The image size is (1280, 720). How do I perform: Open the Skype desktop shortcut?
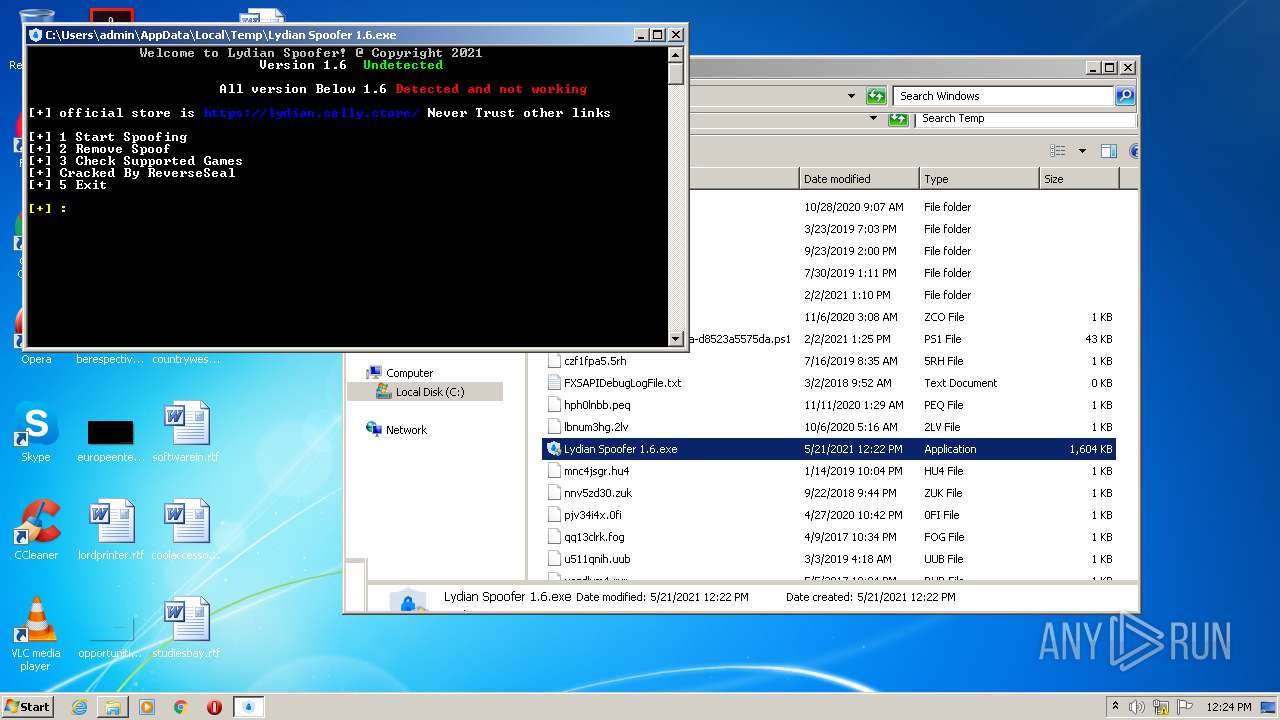coord(35,432)
